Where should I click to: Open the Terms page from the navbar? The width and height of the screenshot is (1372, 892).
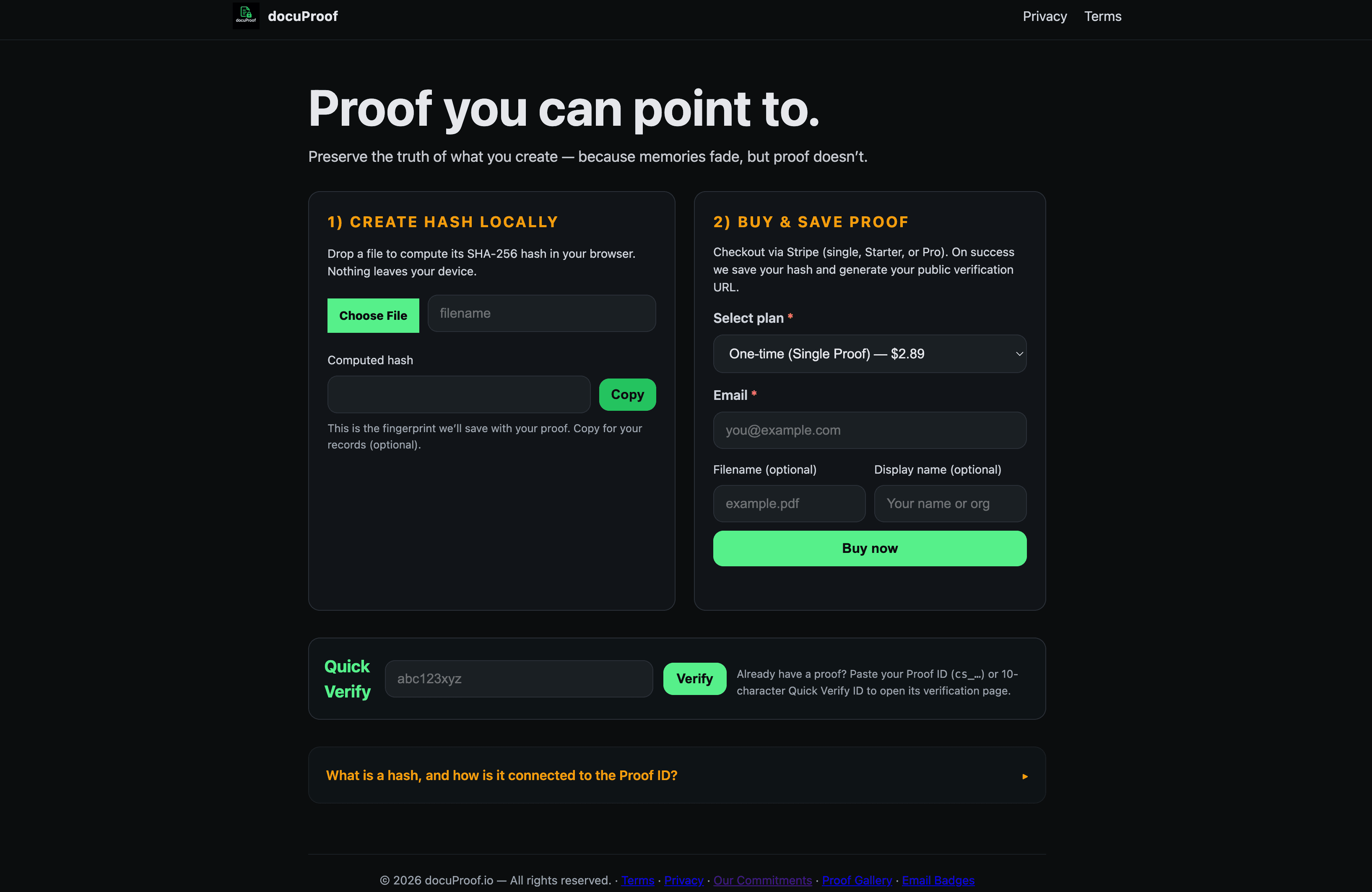(1102, 16)
